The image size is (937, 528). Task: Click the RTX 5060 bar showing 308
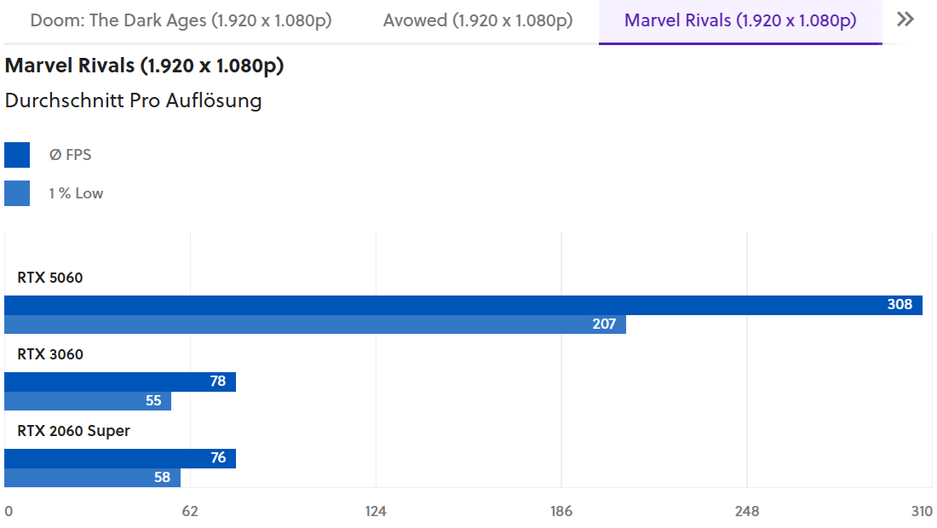tap(463, 305)
